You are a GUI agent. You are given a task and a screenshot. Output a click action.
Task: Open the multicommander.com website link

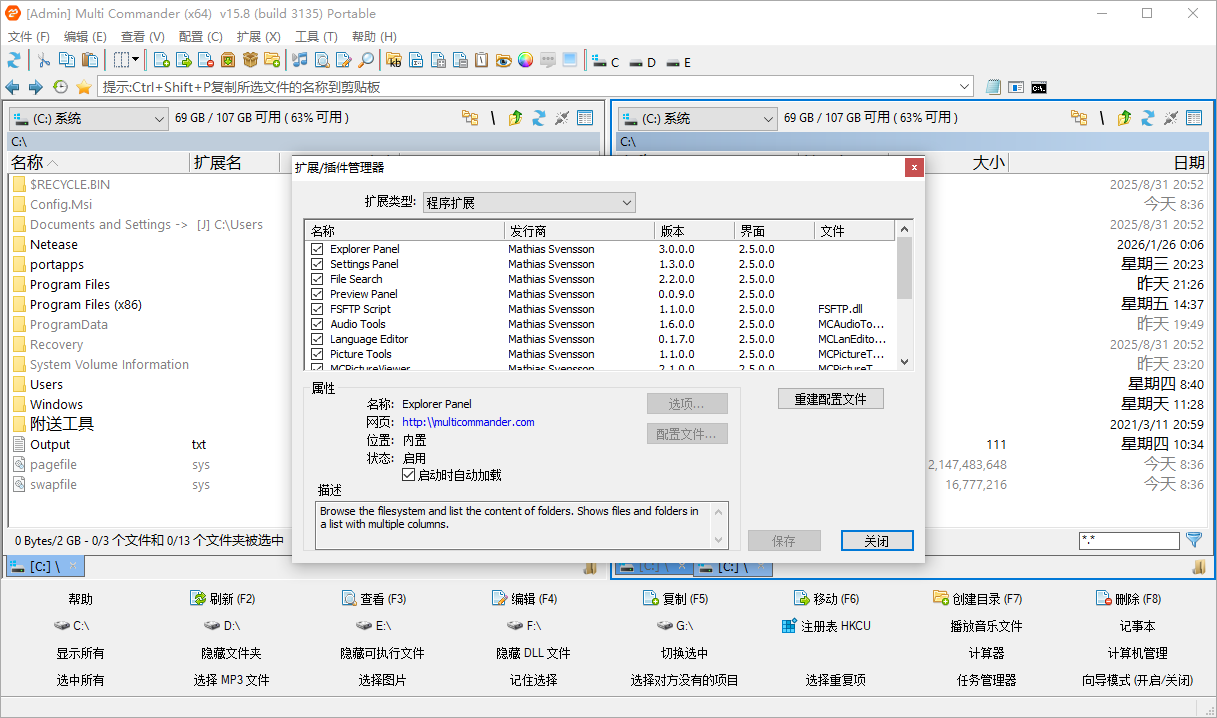pos(468,422)
